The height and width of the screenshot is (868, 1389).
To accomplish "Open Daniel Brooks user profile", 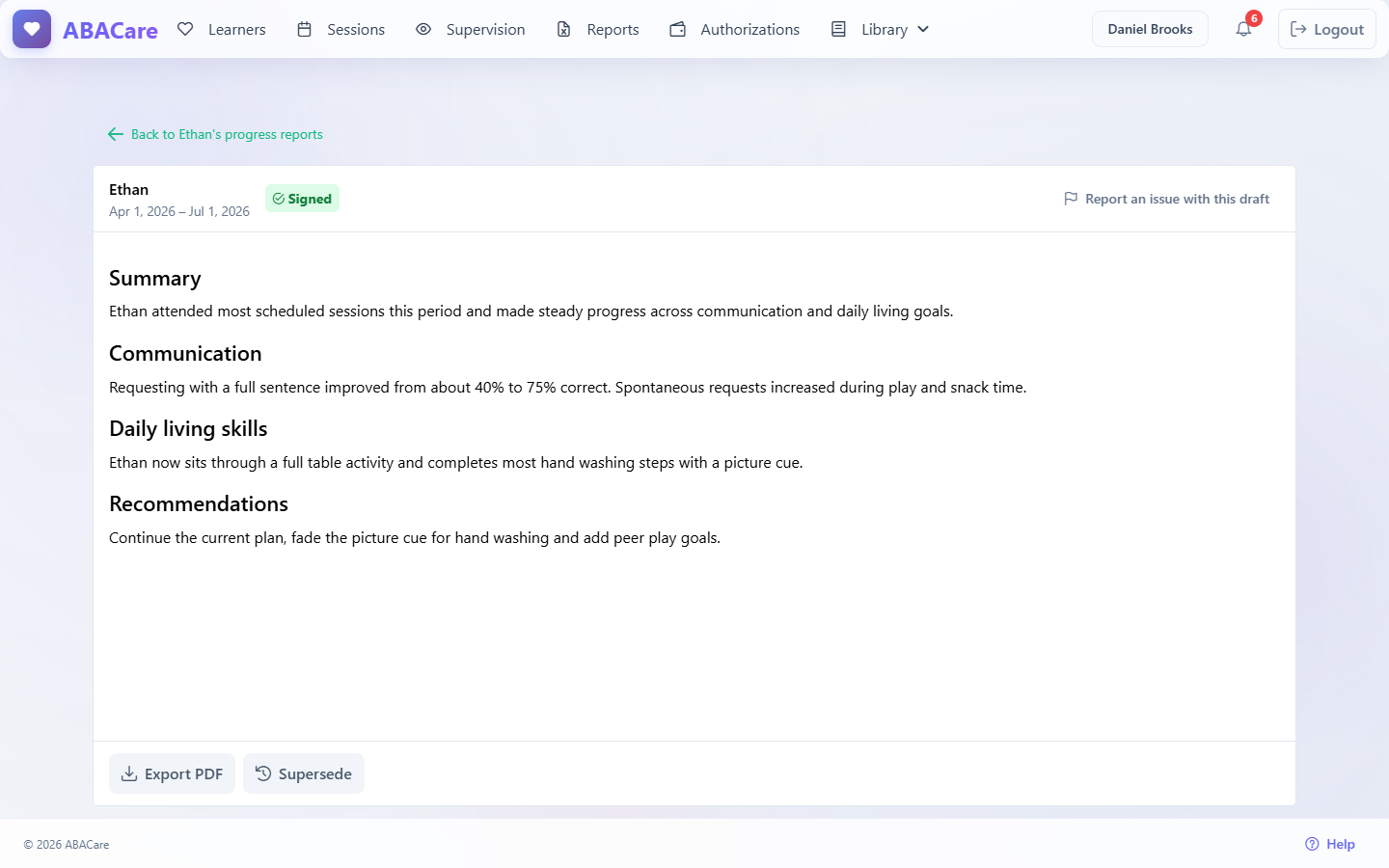I will click(x=1150, y=29).
